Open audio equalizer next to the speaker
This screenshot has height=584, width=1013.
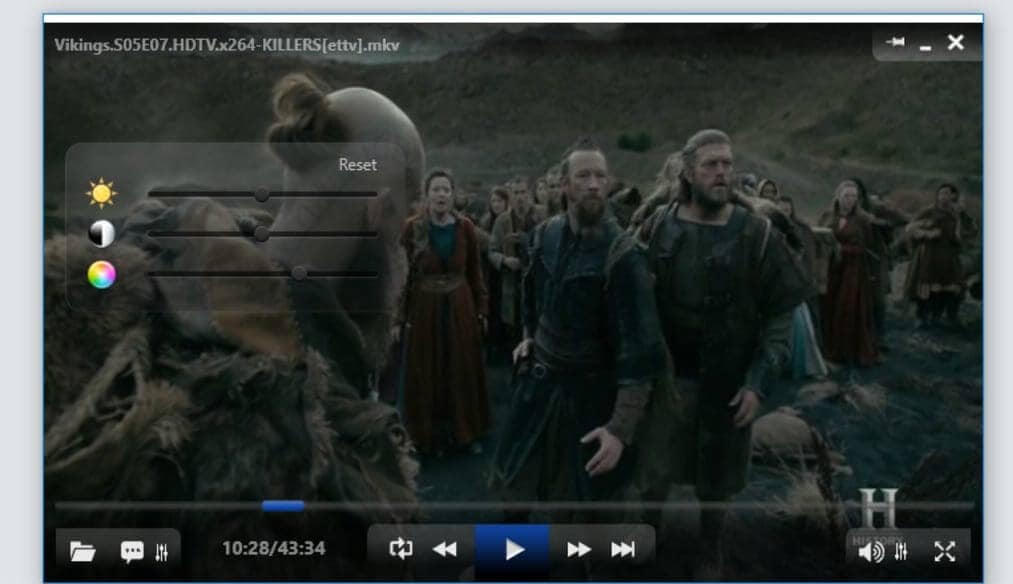pyautogui.click(x=901, y=552)
